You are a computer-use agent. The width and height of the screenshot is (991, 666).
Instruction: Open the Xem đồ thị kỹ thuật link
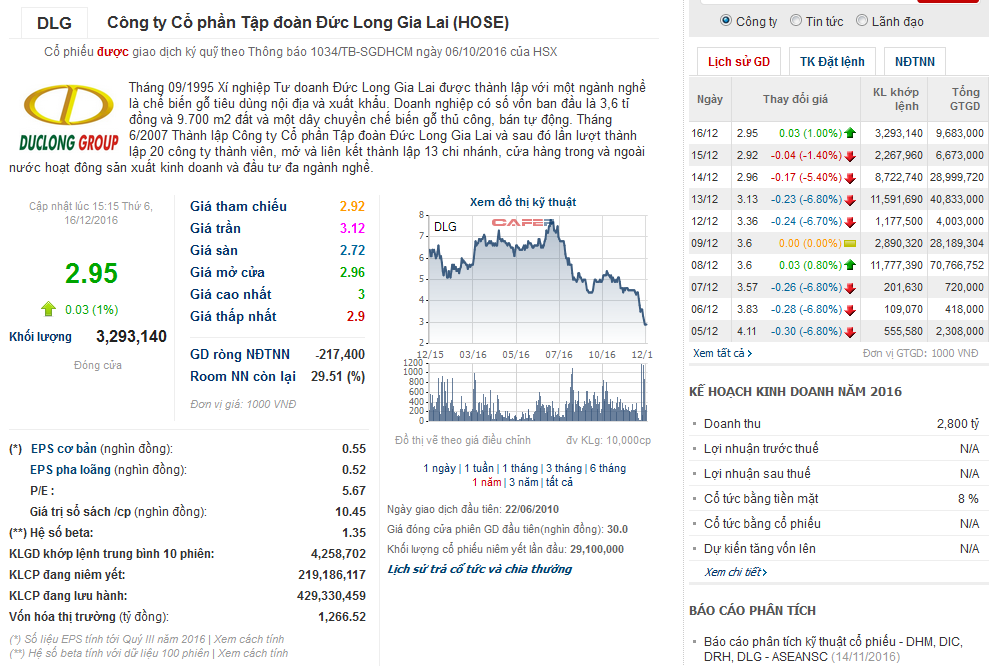coord(522,202)
